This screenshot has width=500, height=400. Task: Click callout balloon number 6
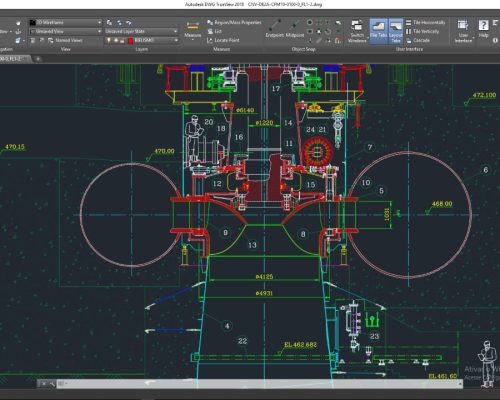[x=486, y=170]
